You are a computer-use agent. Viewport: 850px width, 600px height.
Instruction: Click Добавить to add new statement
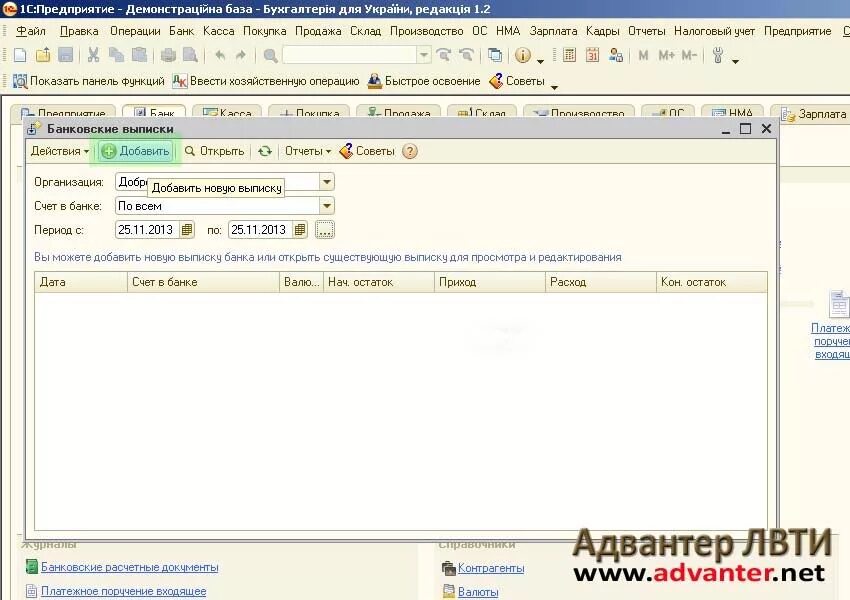137,151
